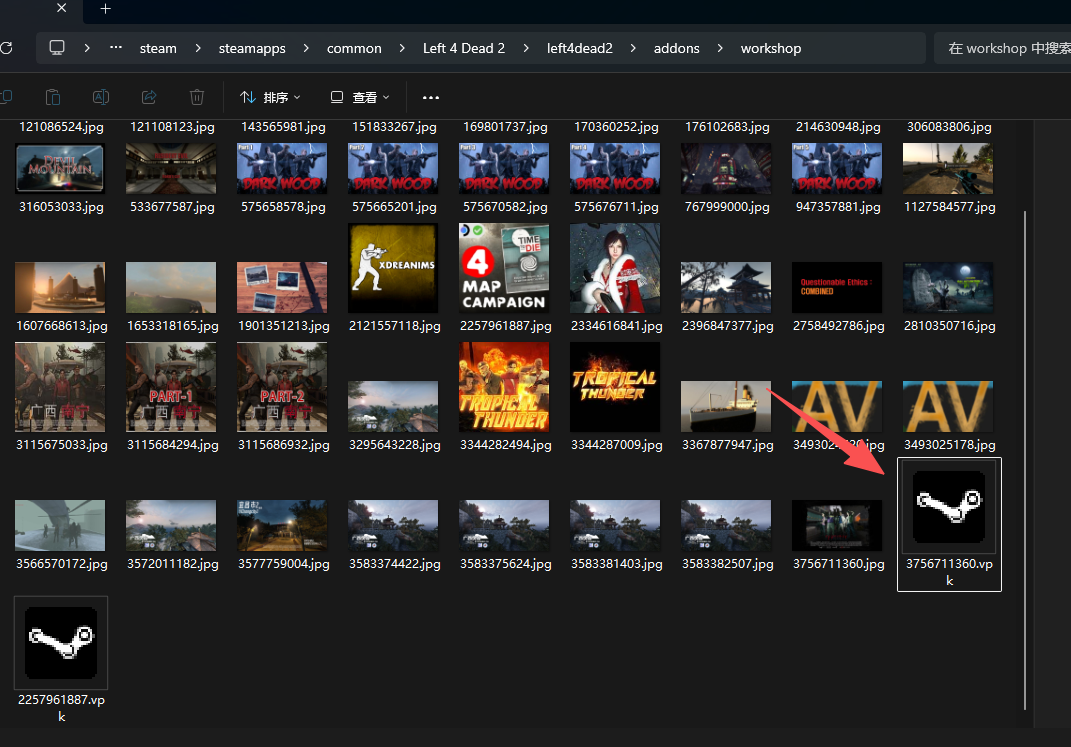Select Questionable Ethics thumbnail 2758492786.jpg
Viewport: 1071px width, 747px height.
click(837, 287)
